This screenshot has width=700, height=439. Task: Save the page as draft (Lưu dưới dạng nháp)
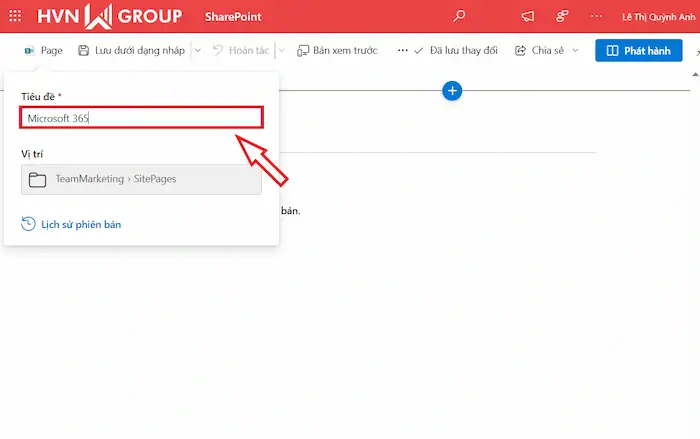132,50
